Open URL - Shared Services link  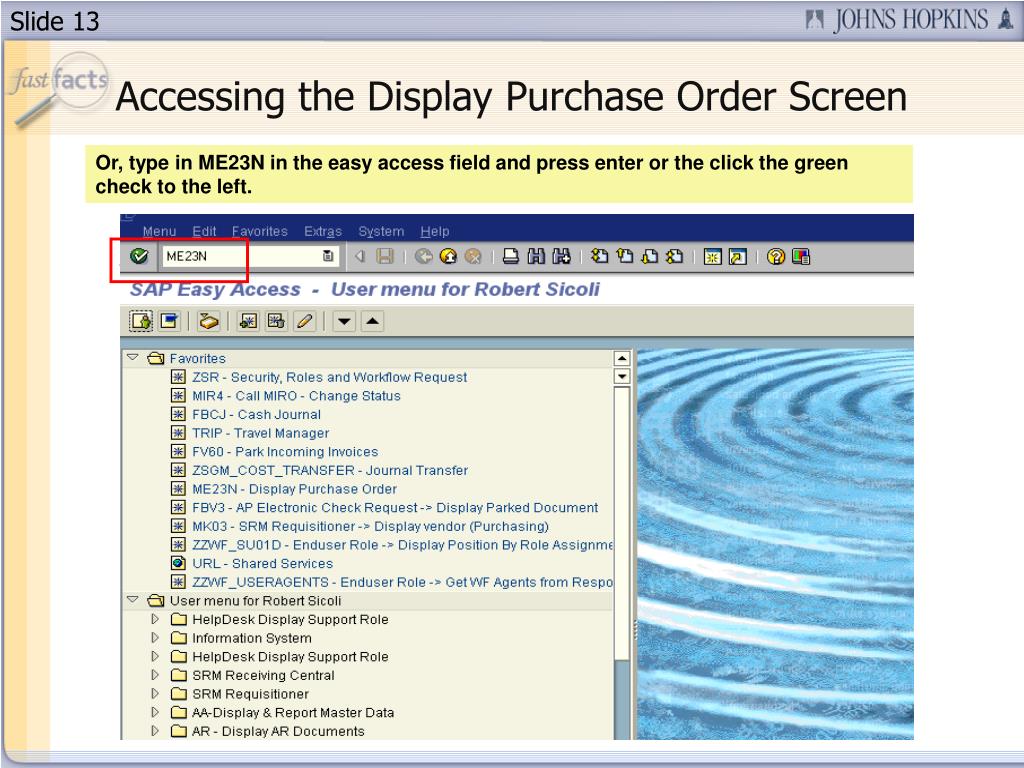(262, 563)
